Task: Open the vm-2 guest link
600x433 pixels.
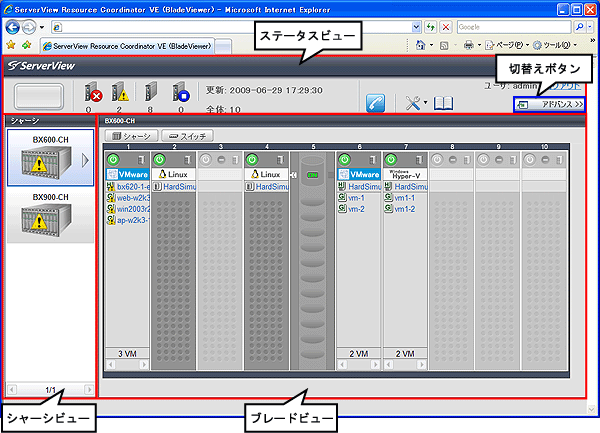Action: tap(356, 209)
